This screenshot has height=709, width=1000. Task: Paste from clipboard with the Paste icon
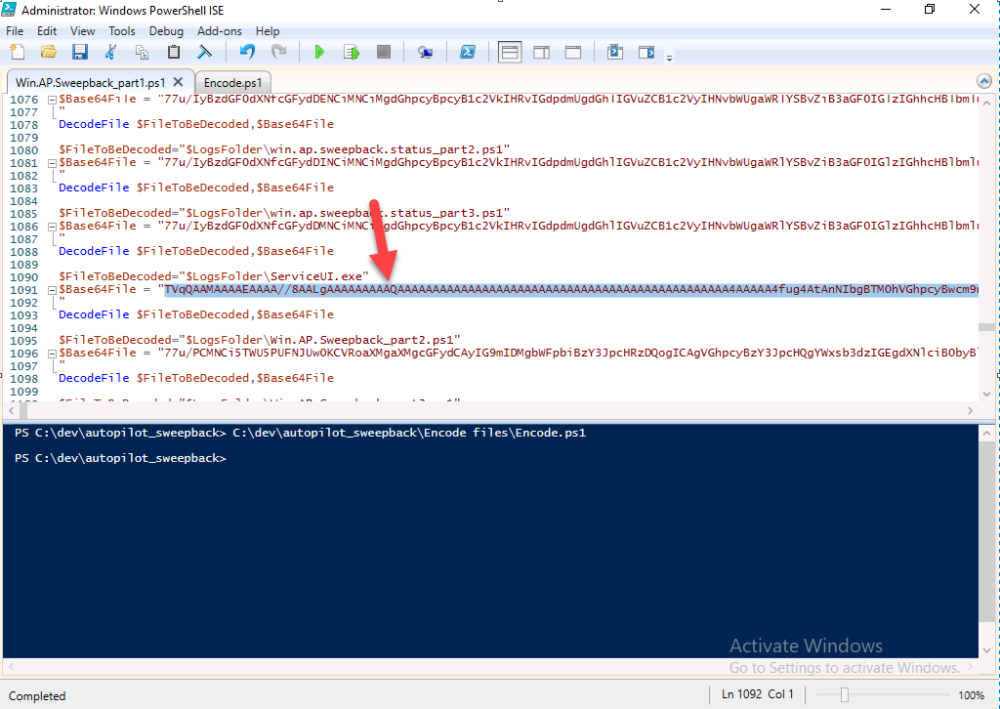(x=173, y=52)
